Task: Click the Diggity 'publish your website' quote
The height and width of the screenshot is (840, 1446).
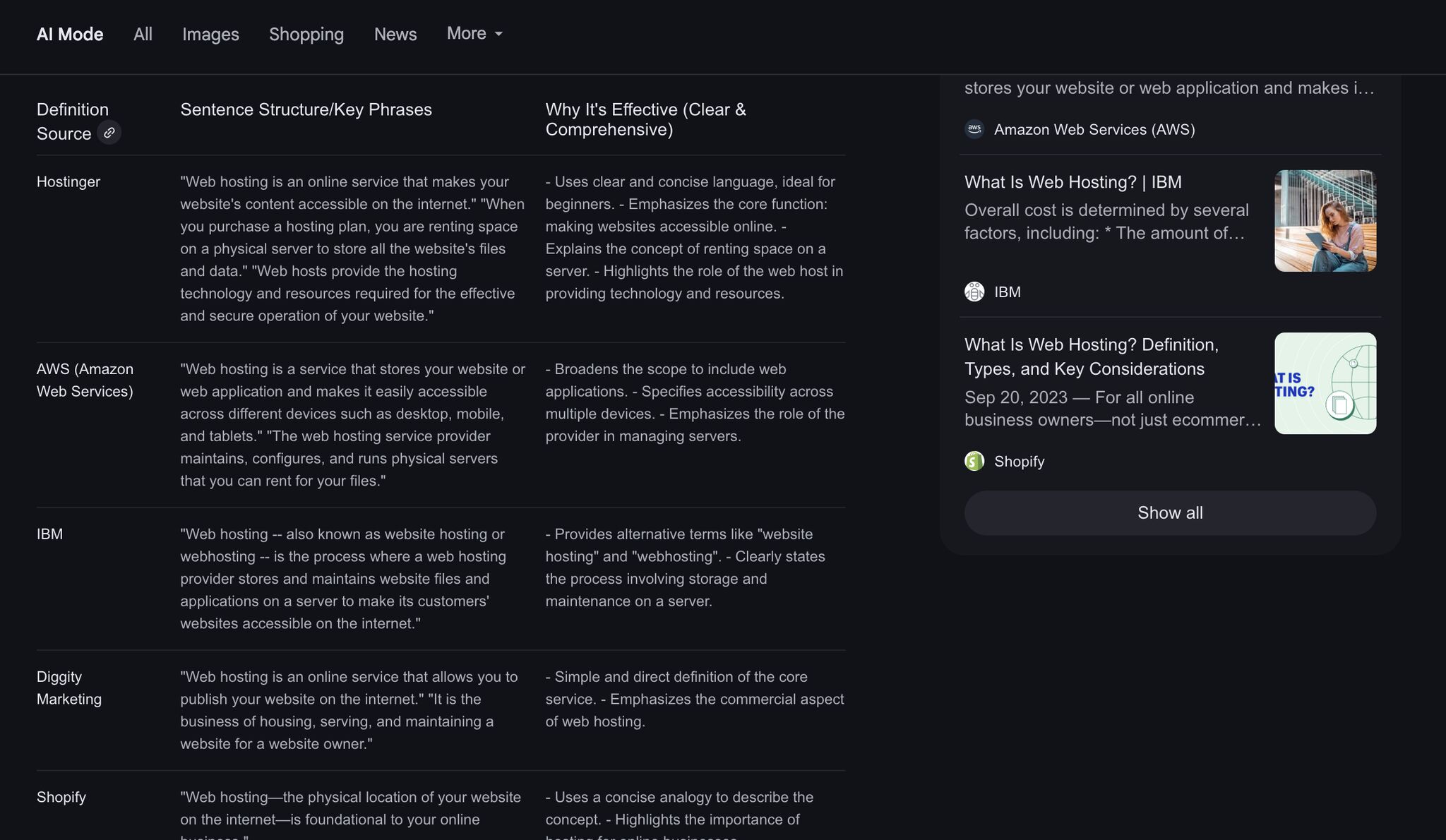Action: [349, 710]
